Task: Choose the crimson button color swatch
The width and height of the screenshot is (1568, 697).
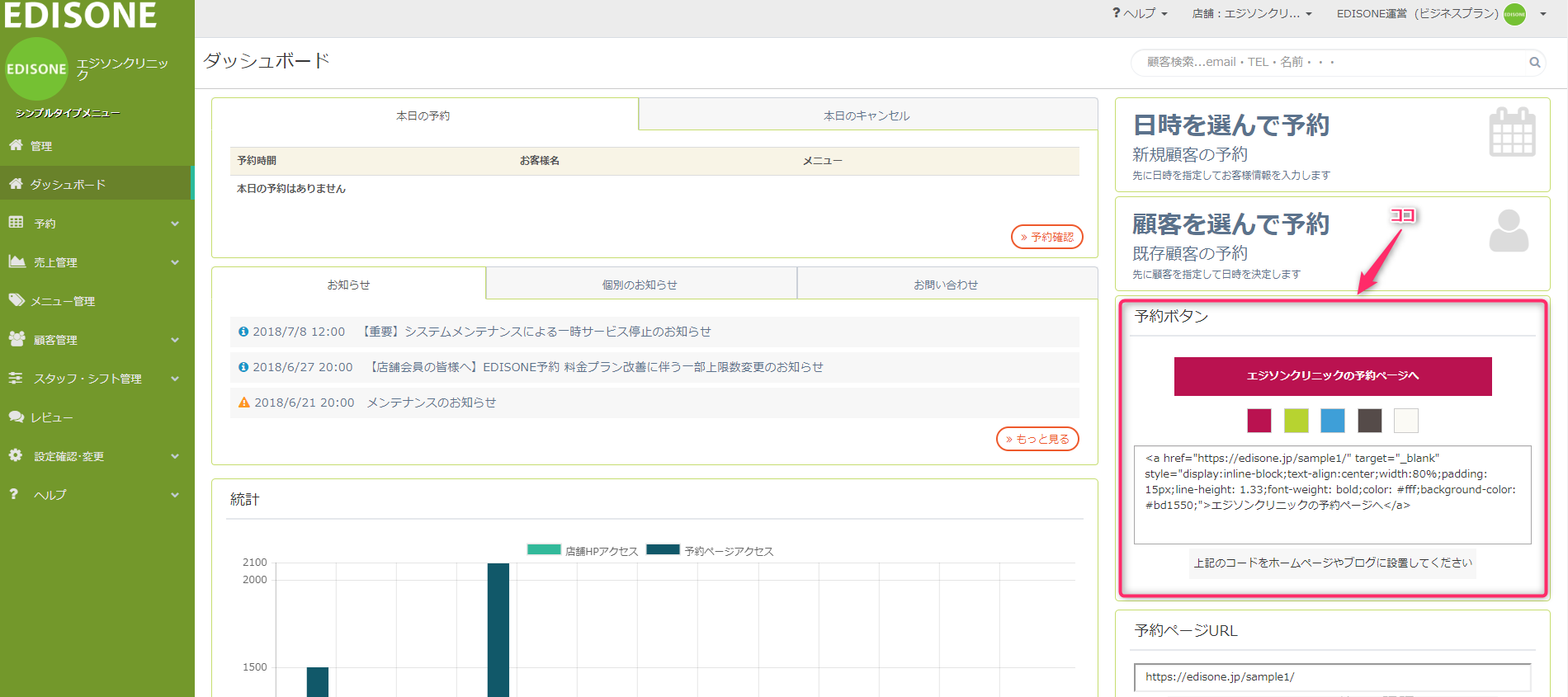Action: point(1259,421)
